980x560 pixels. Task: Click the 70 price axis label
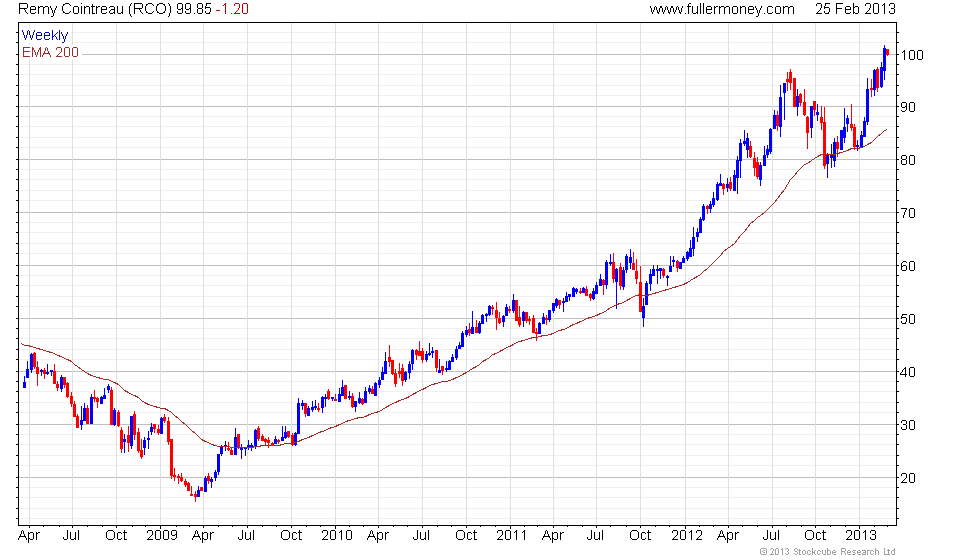(x=908, y=214)
